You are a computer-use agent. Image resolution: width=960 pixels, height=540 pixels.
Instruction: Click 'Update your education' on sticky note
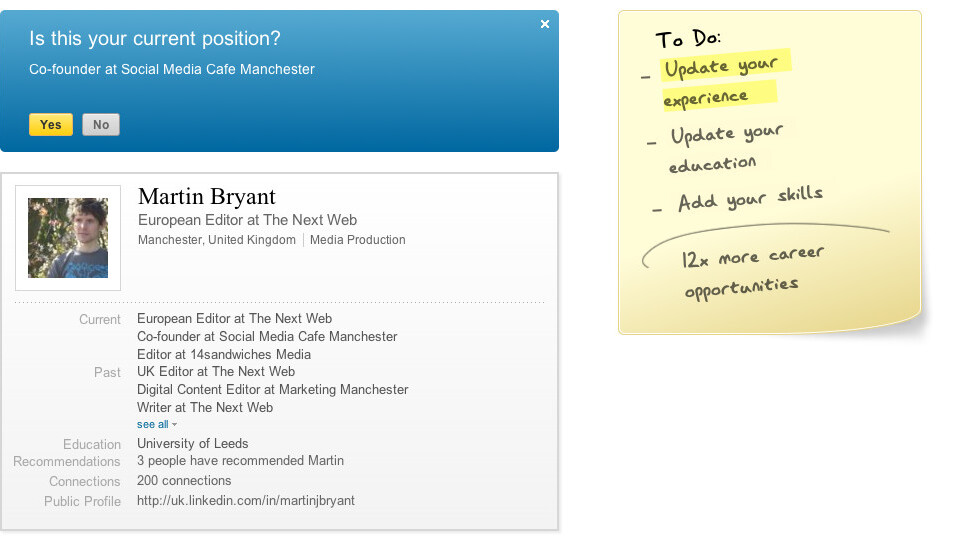coord(725,148)
